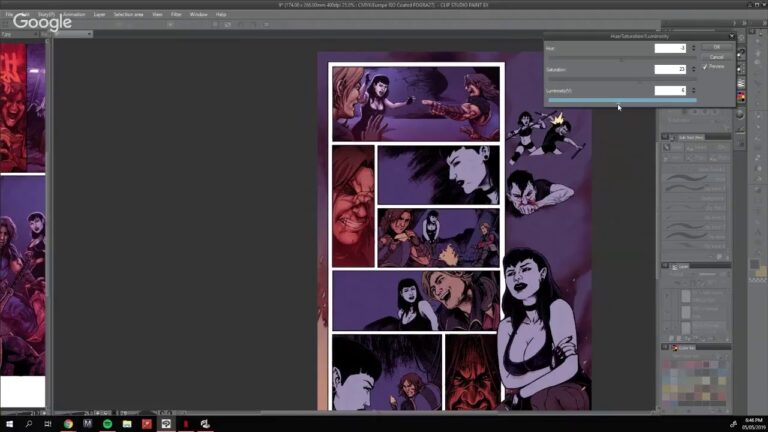Pick the yellow background color swatch
The width and height of the screenshot is (768, 432).
(761, 272)
